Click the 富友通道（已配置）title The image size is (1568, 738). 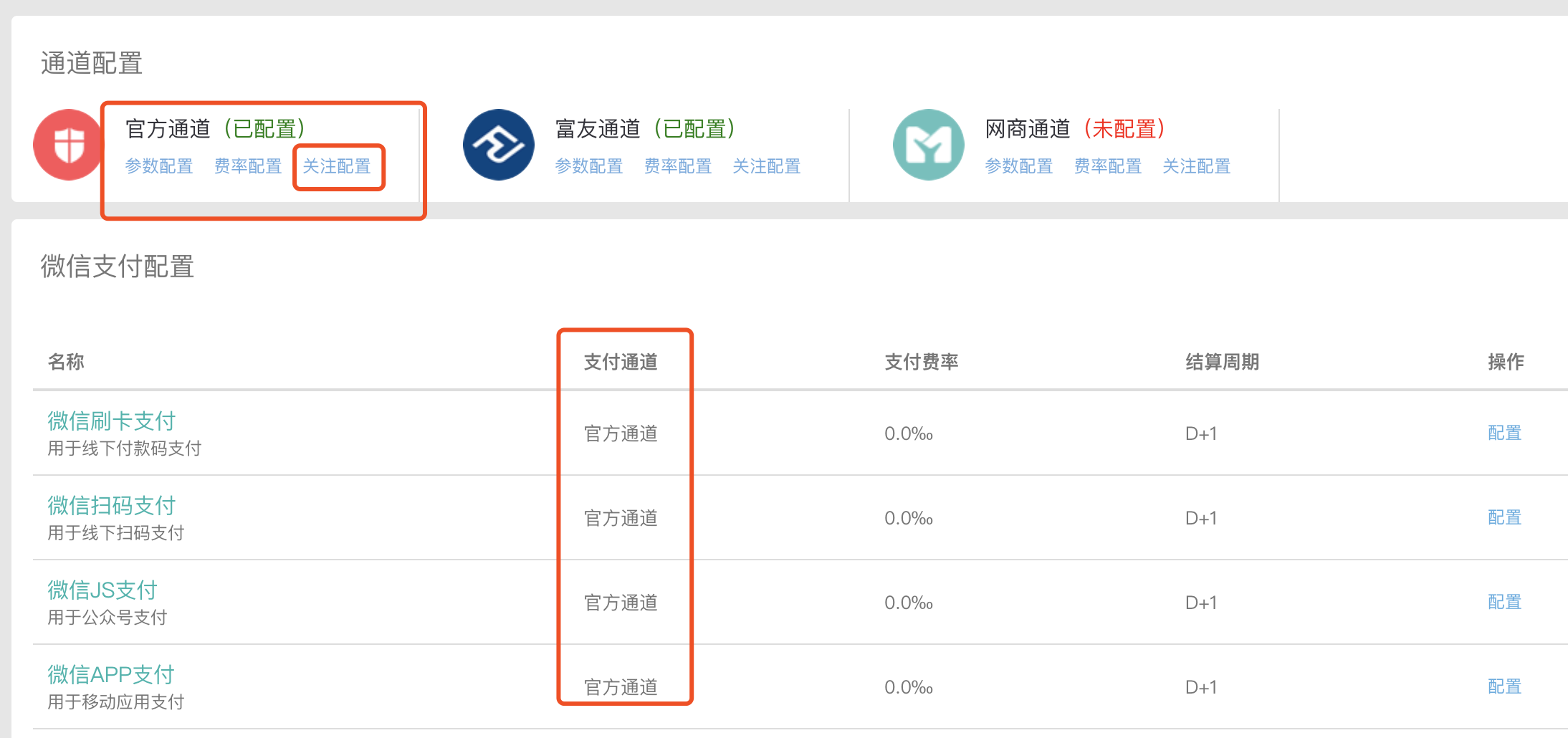(646, 129)
